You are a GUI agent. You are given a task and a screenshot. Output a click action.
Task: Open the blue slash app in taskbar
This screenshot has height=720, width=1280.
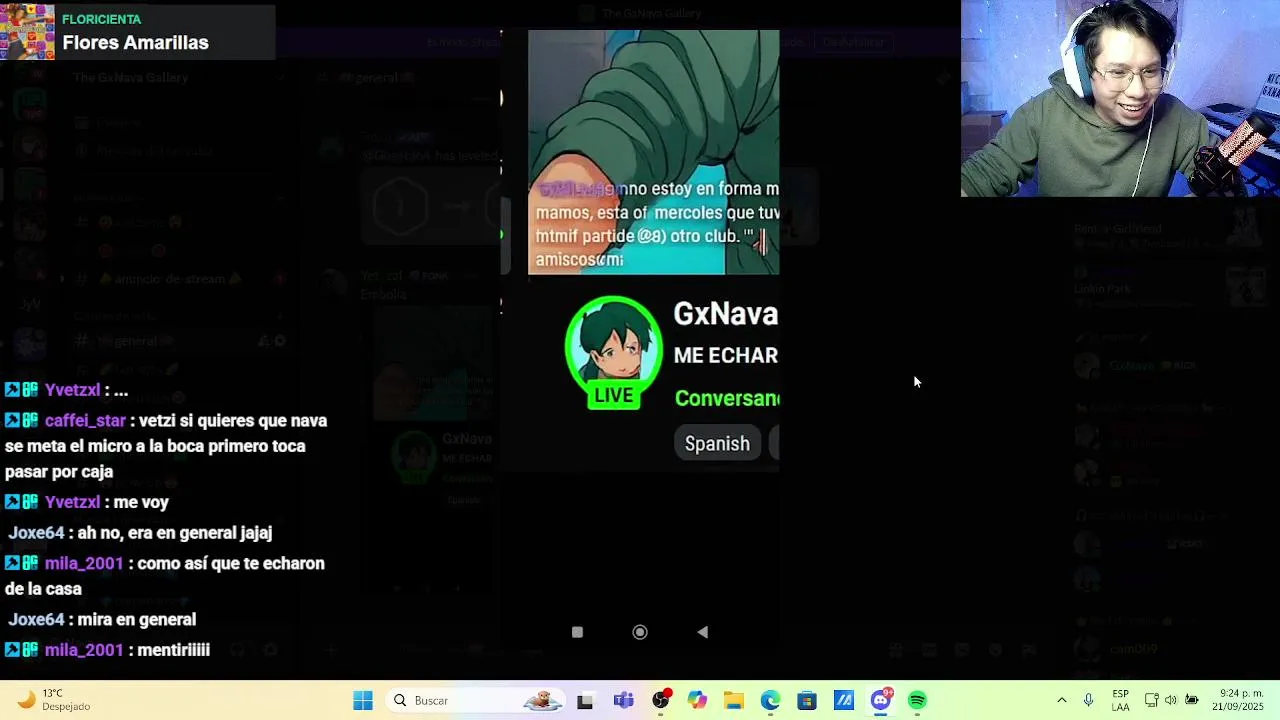click(x=843, y=701)
